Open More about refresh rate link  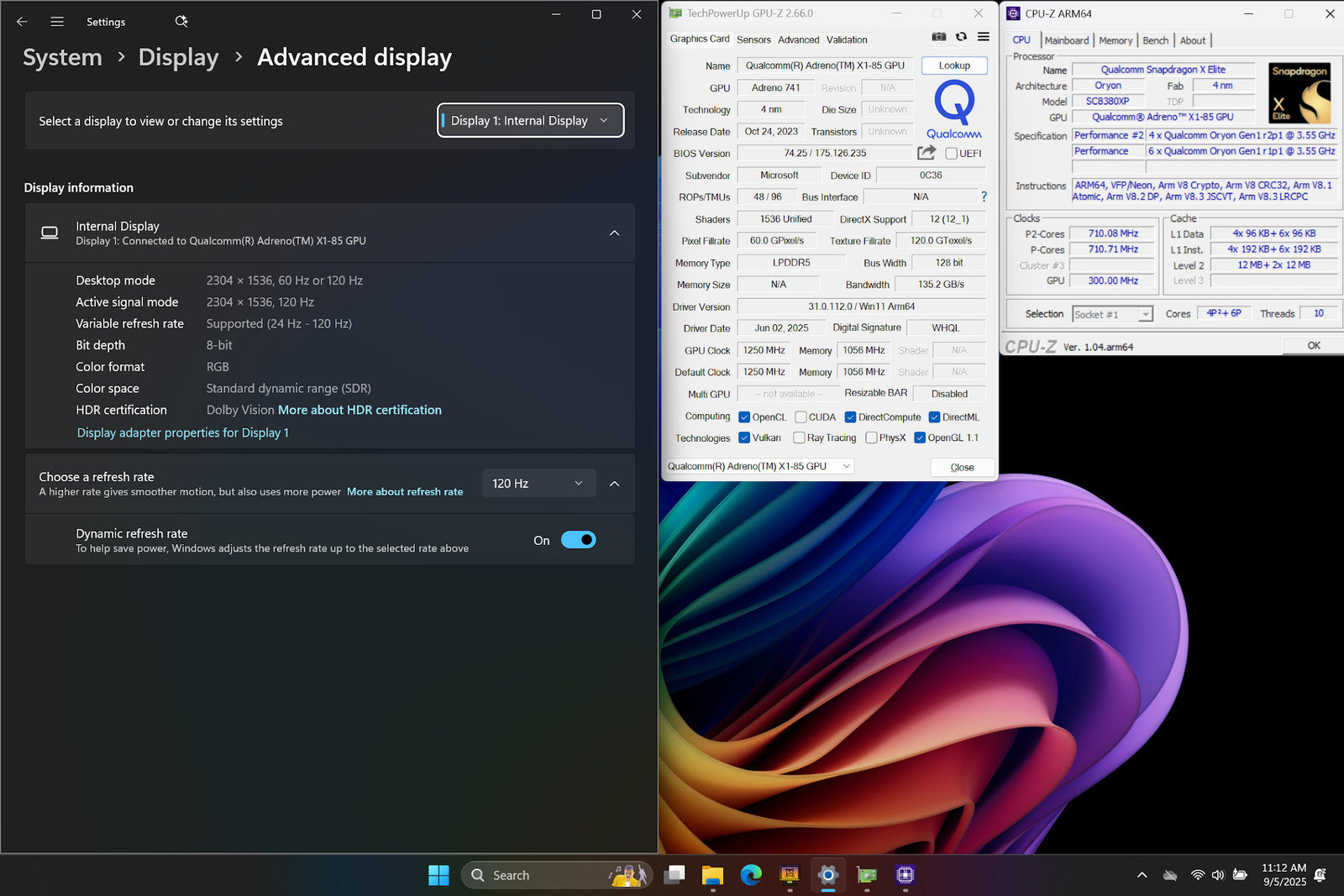coord(405,491)
